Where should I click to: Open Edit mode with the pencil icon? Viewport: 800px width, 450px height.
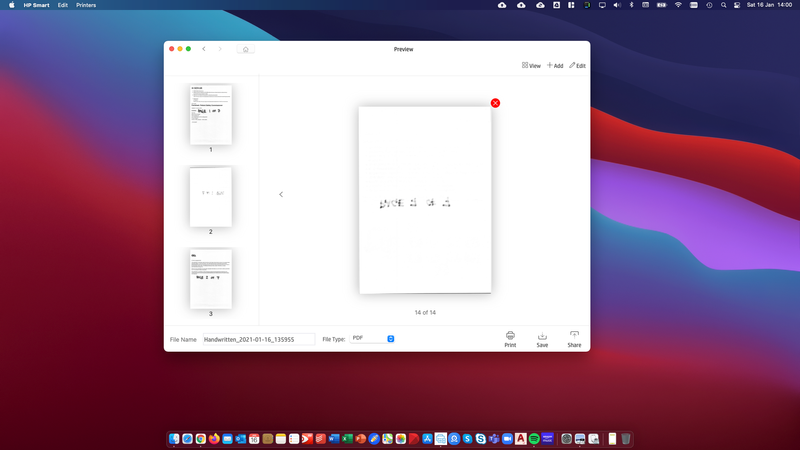tap(577, 66)
